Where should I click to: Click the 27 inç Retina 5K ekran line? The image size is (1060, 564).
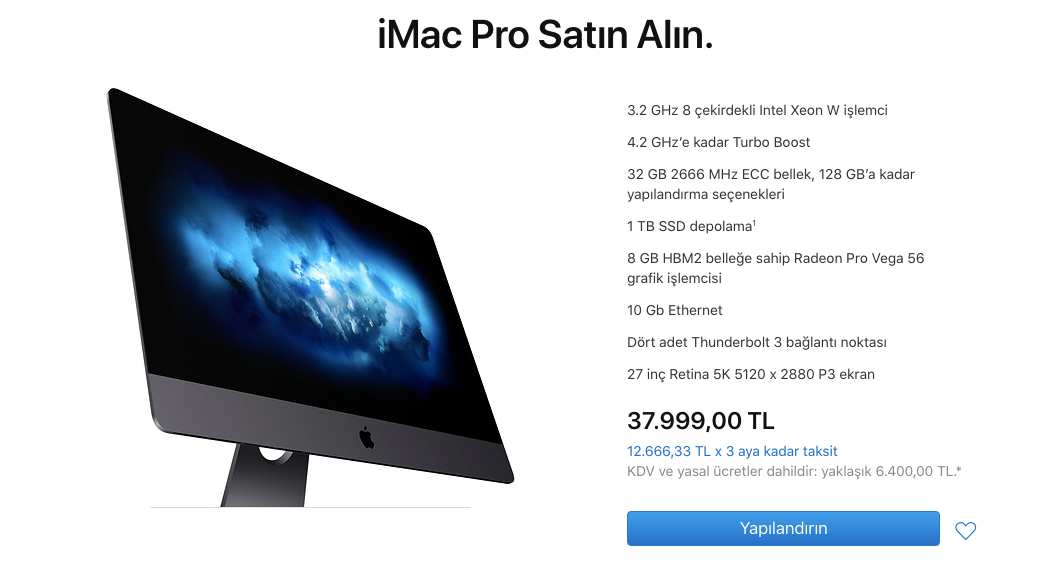750,374
